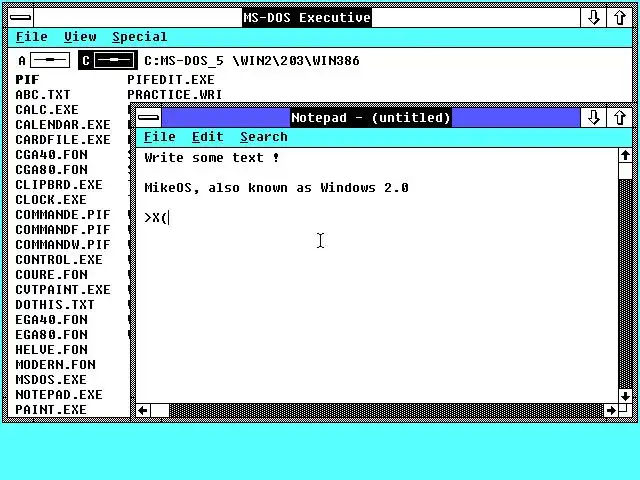Minimize Notepad window with down arrow
The height and width of the screenshot is (480, 640).
pyautogui.click(x=593, y=118)
